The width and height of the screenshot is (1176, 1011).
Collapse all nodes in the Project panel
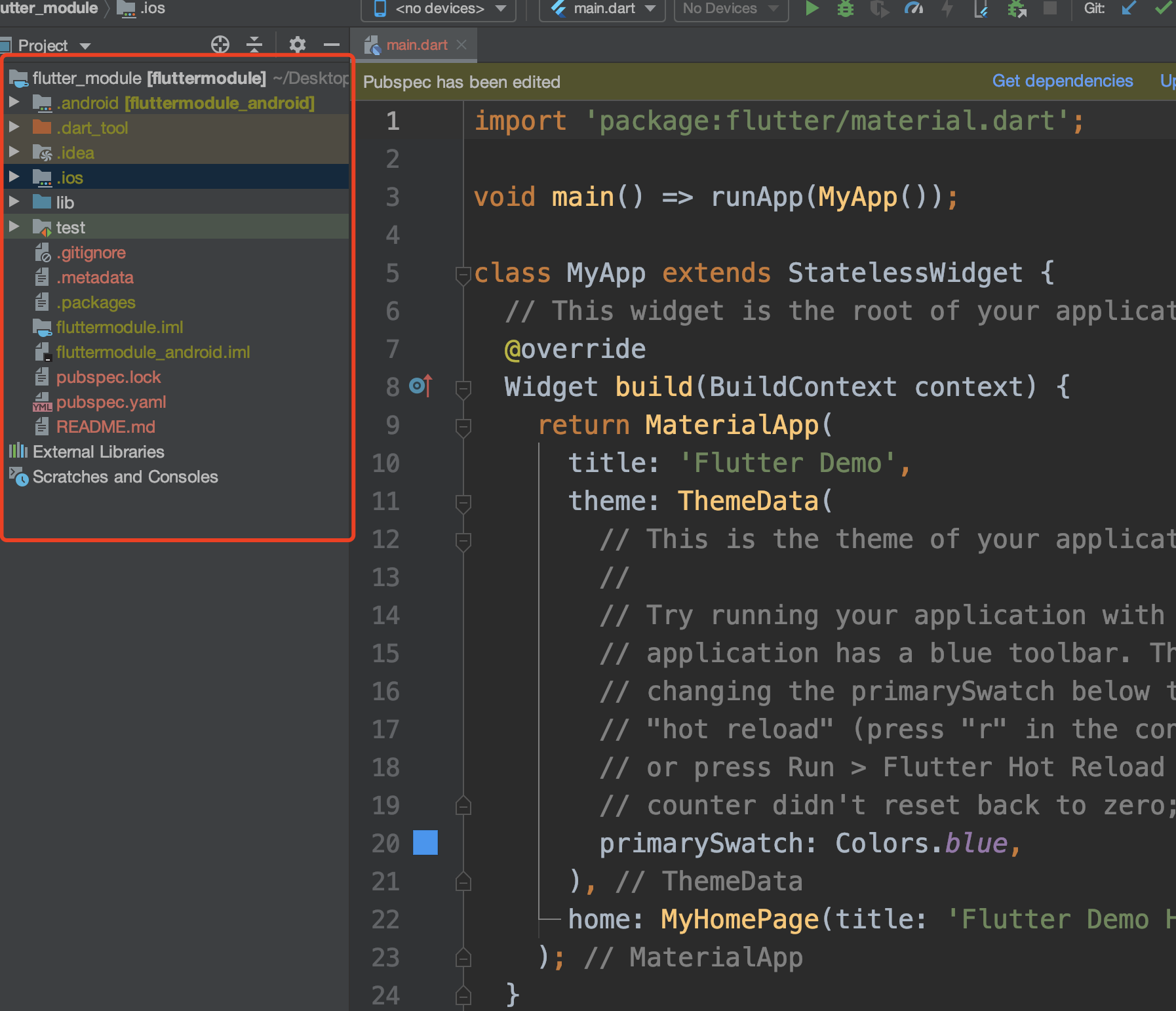254,45
